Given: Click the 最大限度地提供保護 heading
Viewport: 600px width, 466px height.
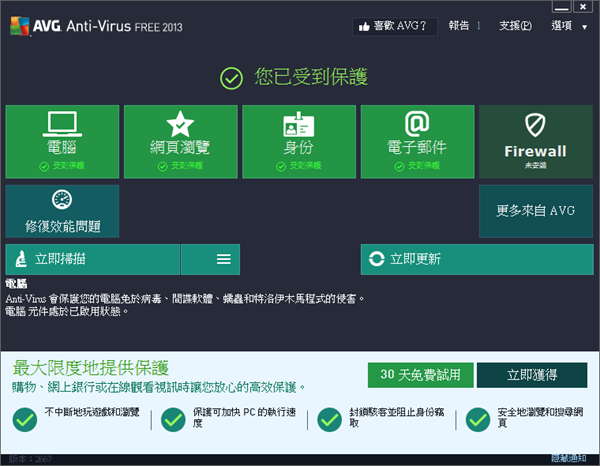Looking at the screenshot, I should point(90,368).
